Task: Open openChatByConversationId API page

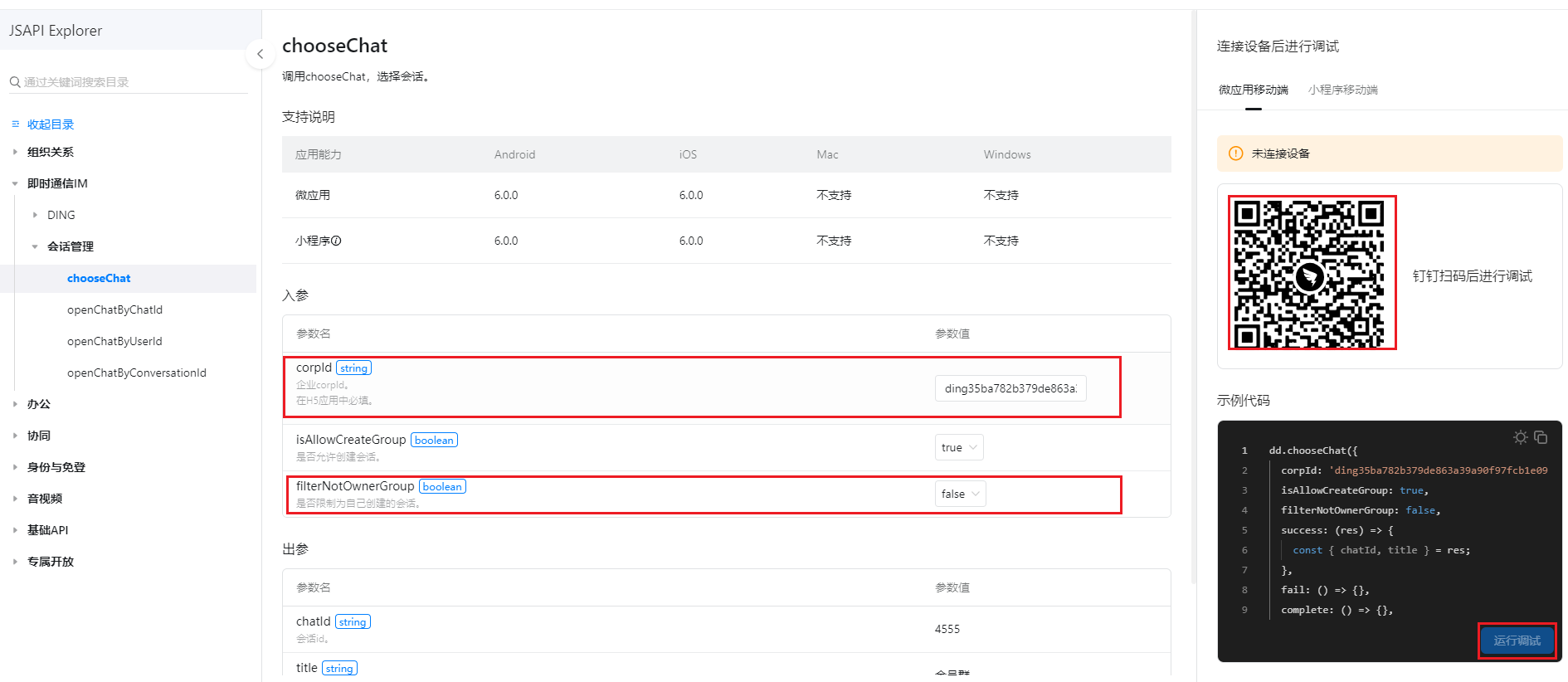Action: tap(137, 373)
